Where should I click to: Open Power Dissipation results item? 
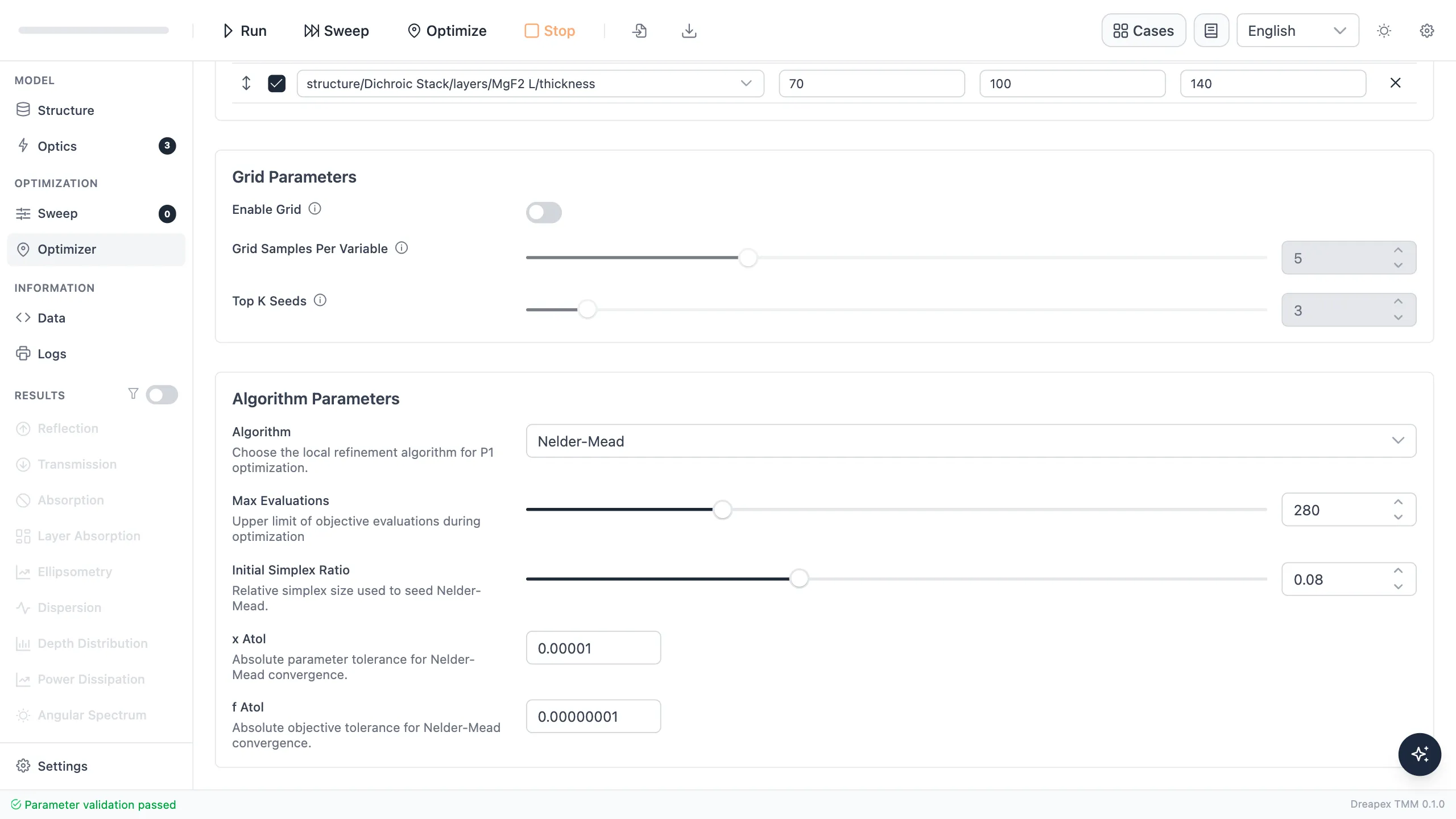[x=96, y=680]
